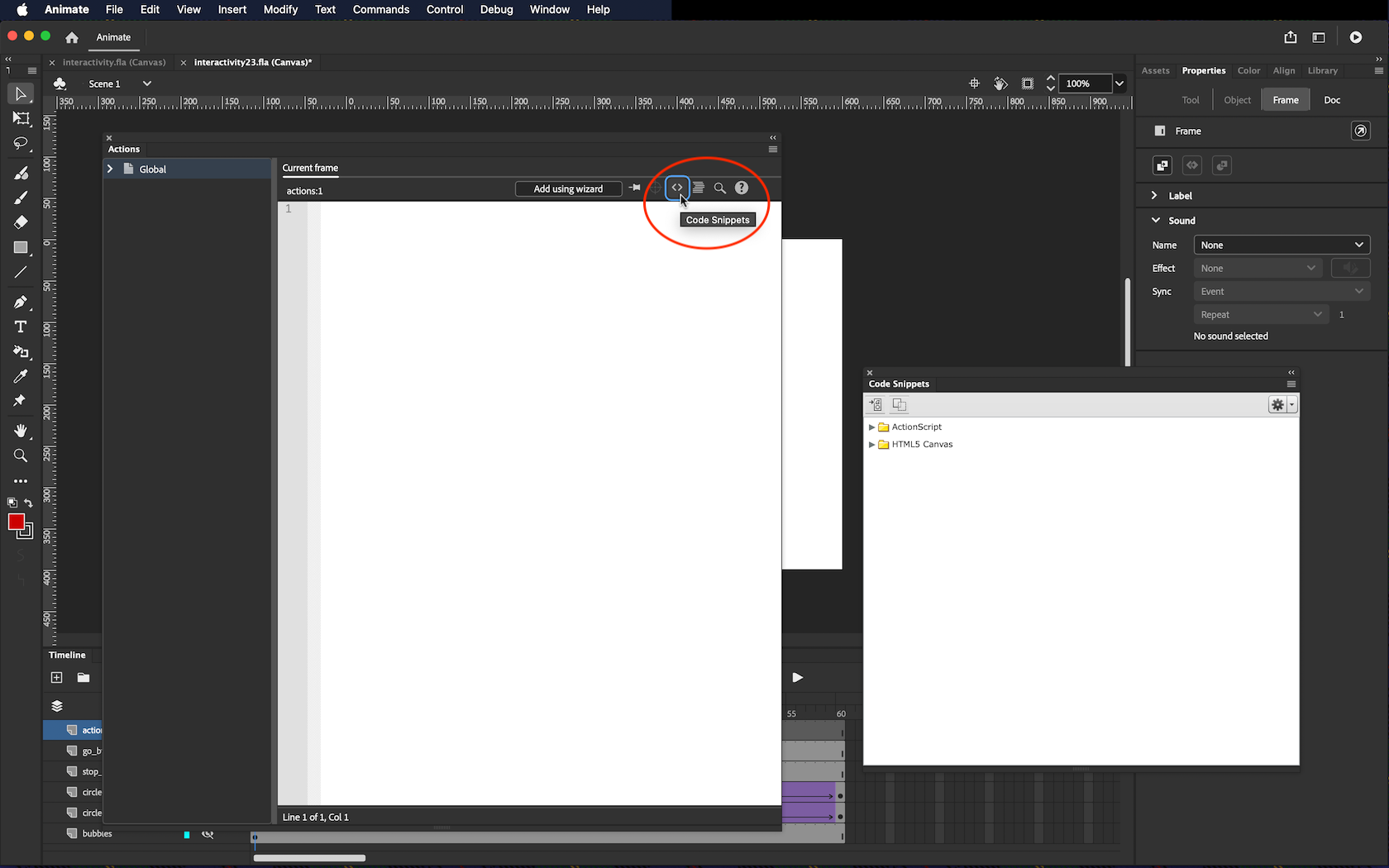Click Add using wizard button

click(568, 189)
